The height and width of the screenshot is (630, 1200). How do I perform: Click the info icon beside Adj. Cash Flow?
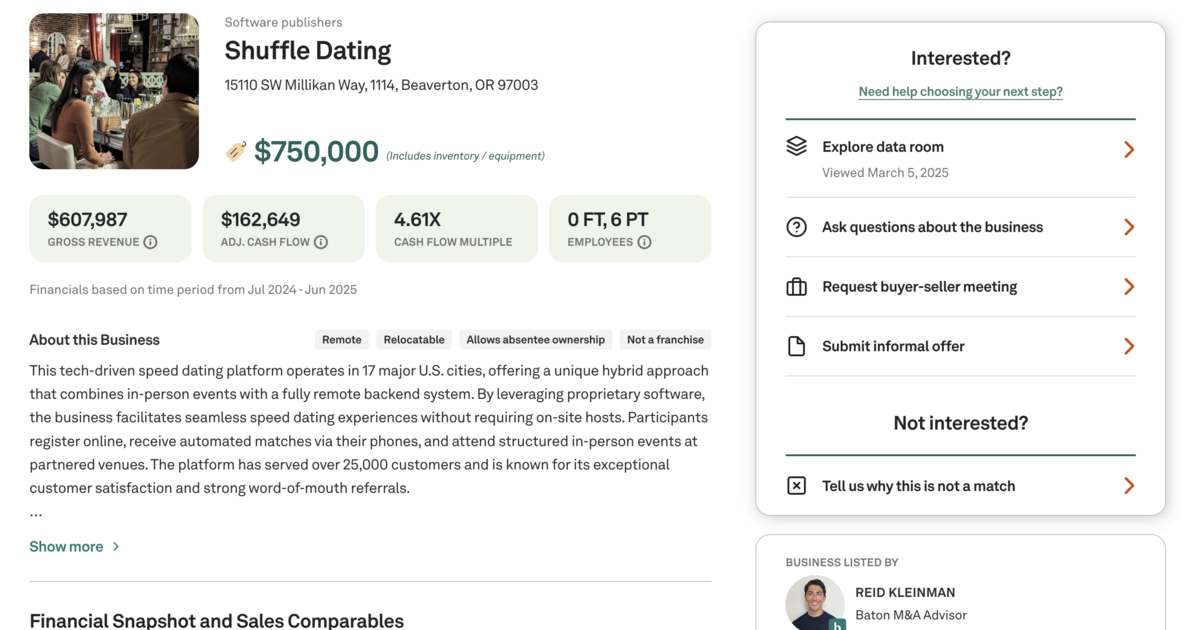click(x=321, y=242)
